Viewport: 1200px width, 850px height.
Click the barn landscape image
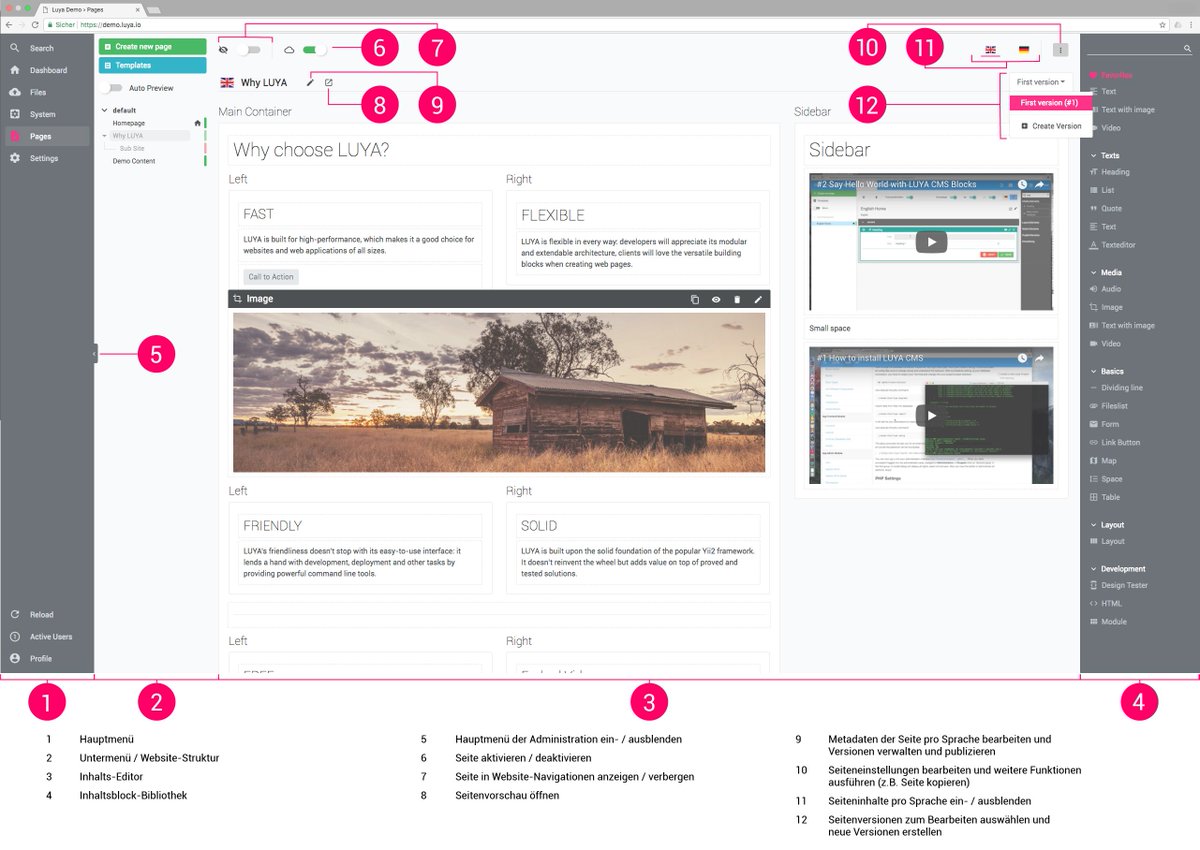point(499,392)
